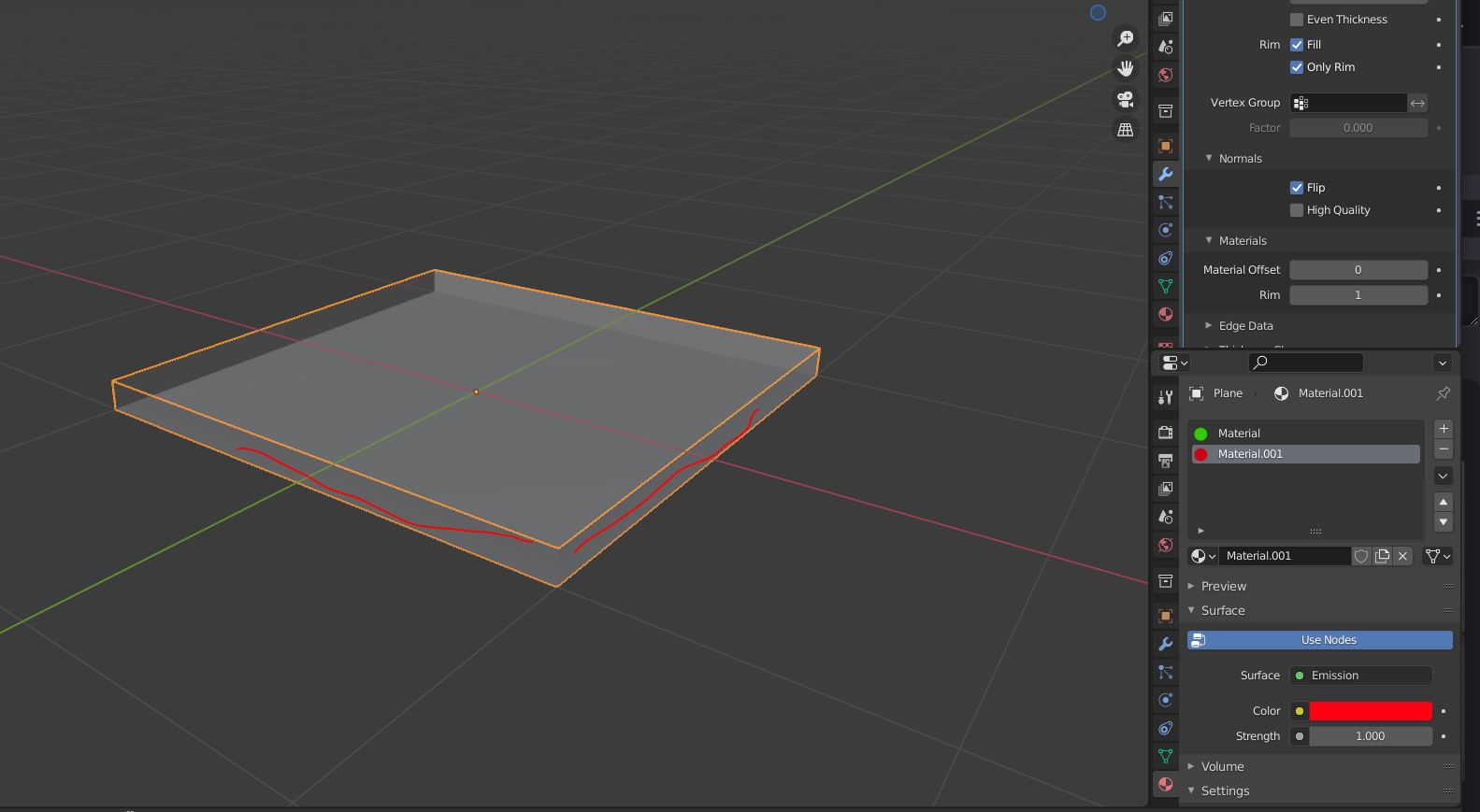Toggle camera view icon in viewport
The image size is (1480, 812).
pos(1126,99)
